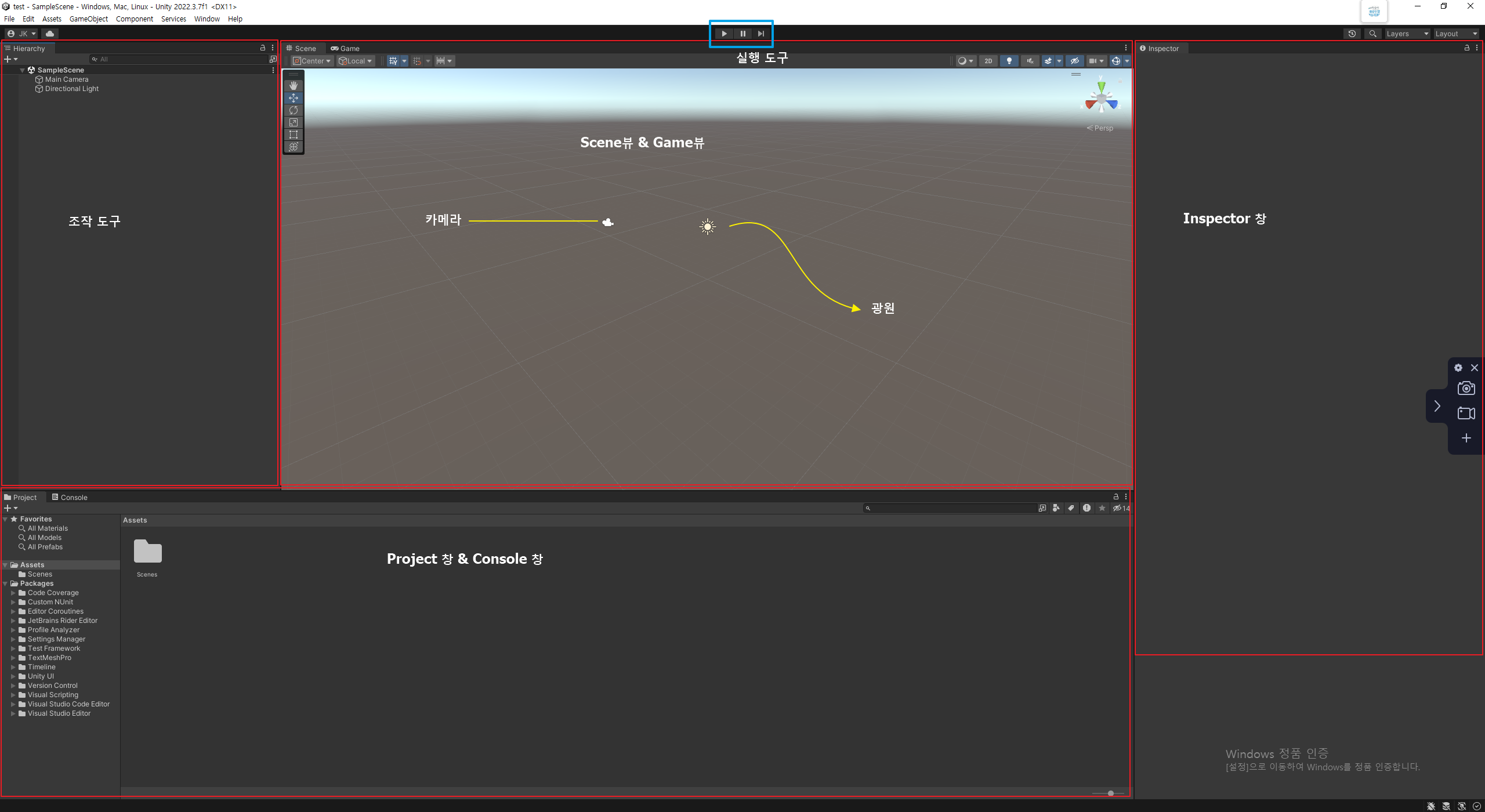Select the Hand tool in Scene view

(x=294, y=86)
